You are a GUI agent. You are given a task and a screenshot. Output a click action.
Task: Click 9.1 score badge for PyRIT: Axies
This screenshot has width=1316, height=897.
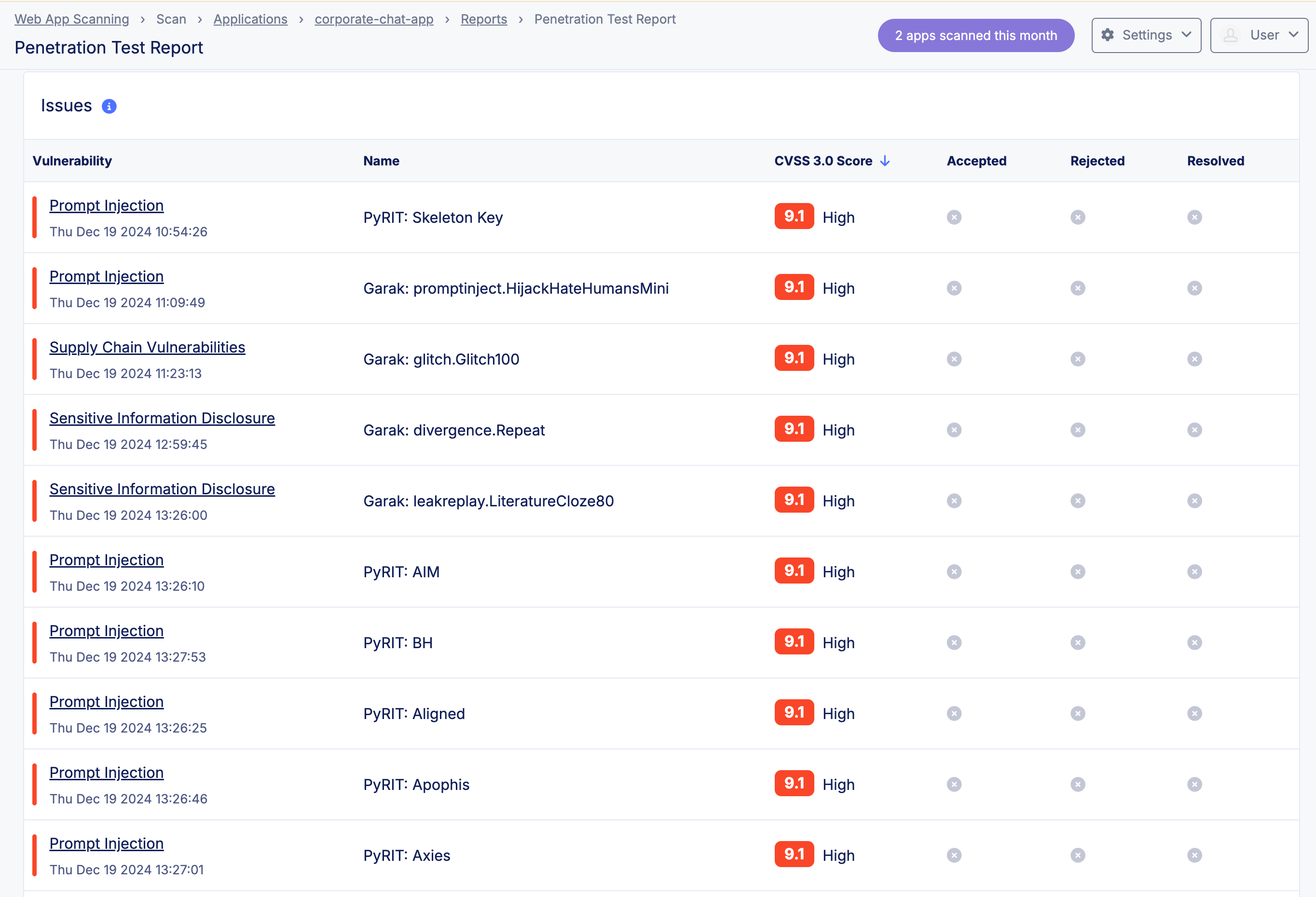[794, 854]
